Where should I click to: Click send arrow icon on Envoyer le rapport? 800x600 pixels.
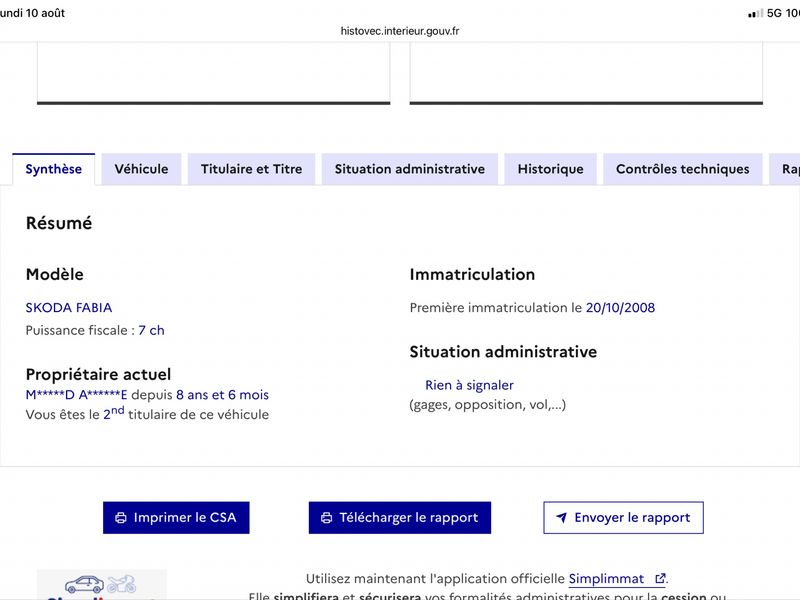point(561,518)
